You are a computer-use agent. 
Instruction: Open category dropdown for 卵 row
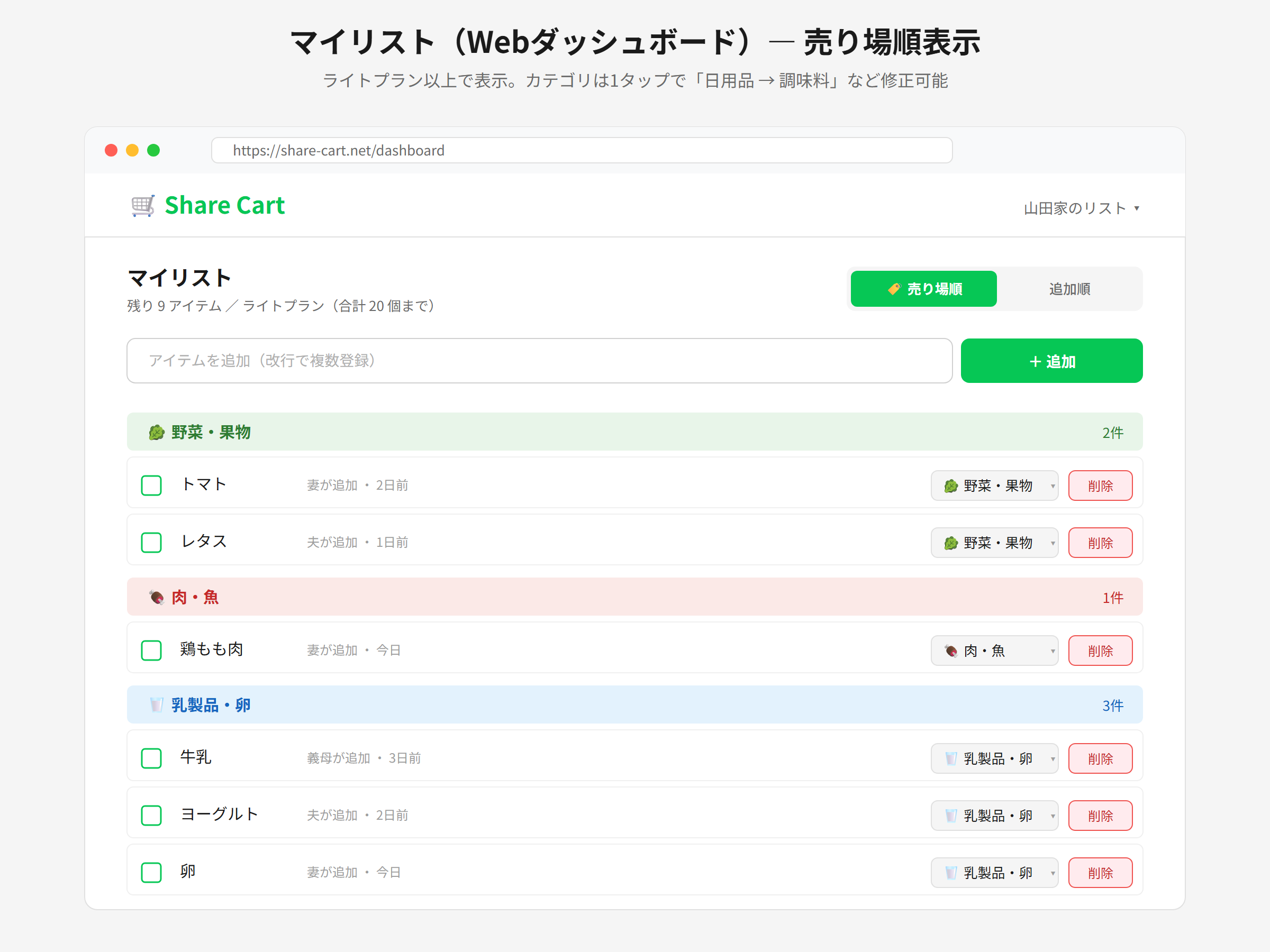[x=994, y=872]
